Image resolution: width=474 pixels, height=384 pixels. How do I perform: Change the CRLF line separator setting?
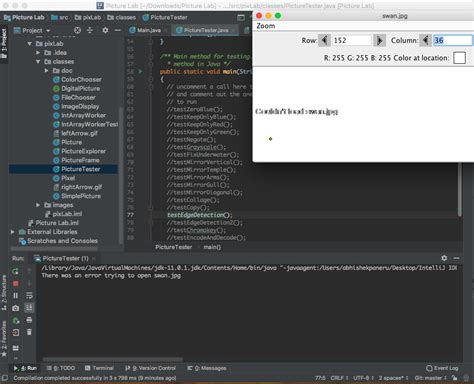[339, 378]
